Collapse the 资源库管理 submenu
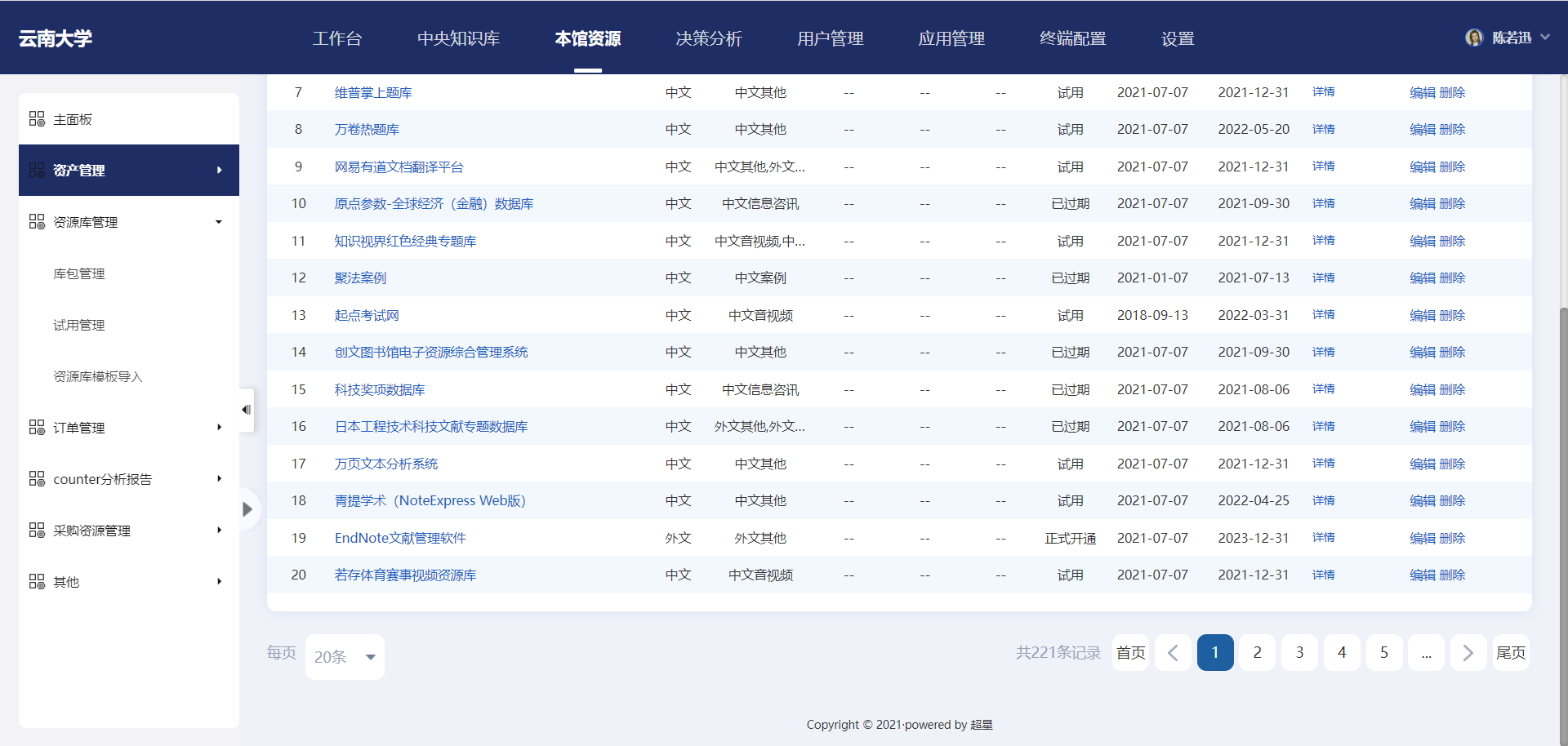The width and height of the screenshot is (1568, 746). coord(219,222)
